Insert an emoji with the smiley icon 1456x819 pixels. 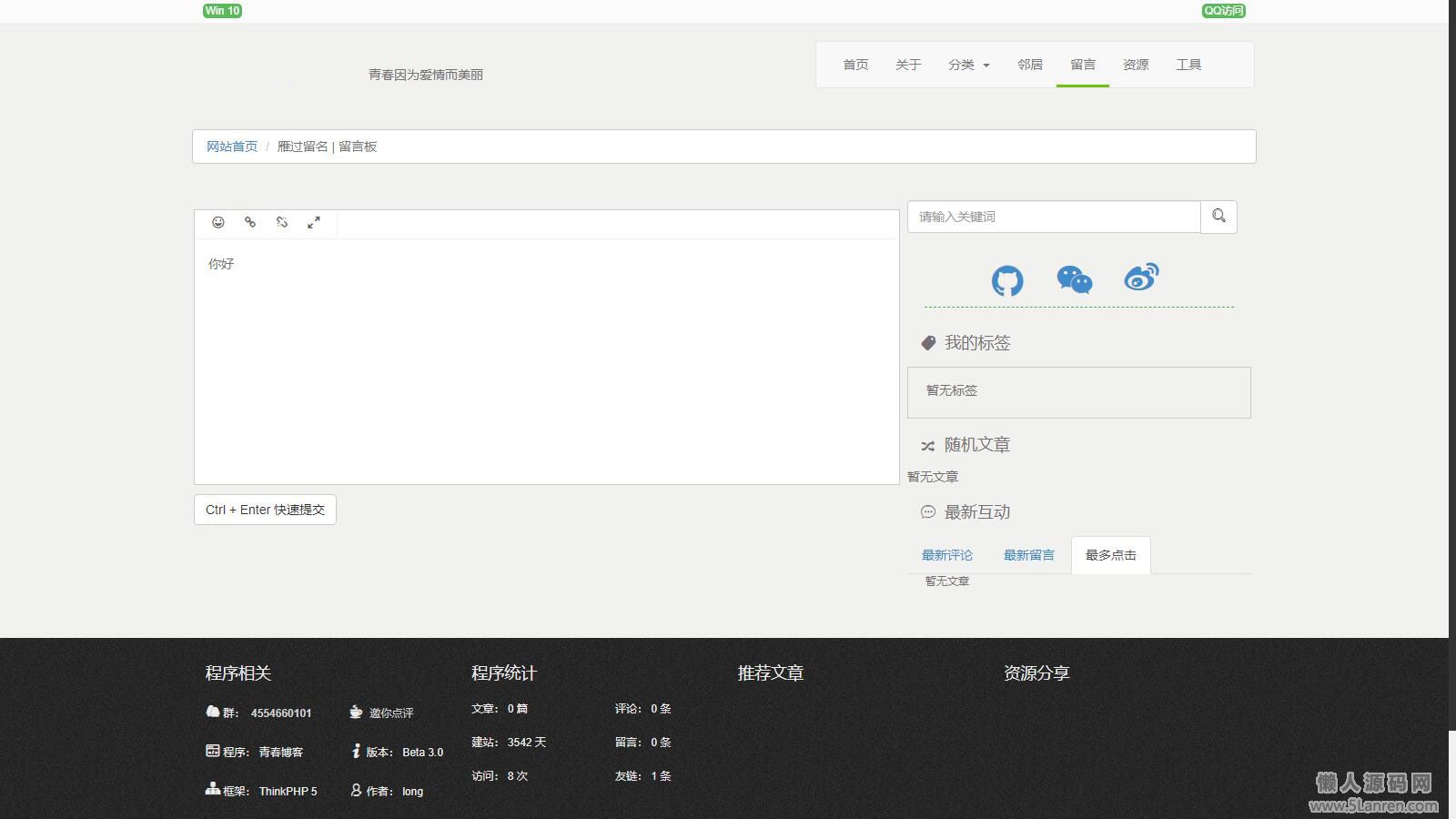tap(218, 222)
